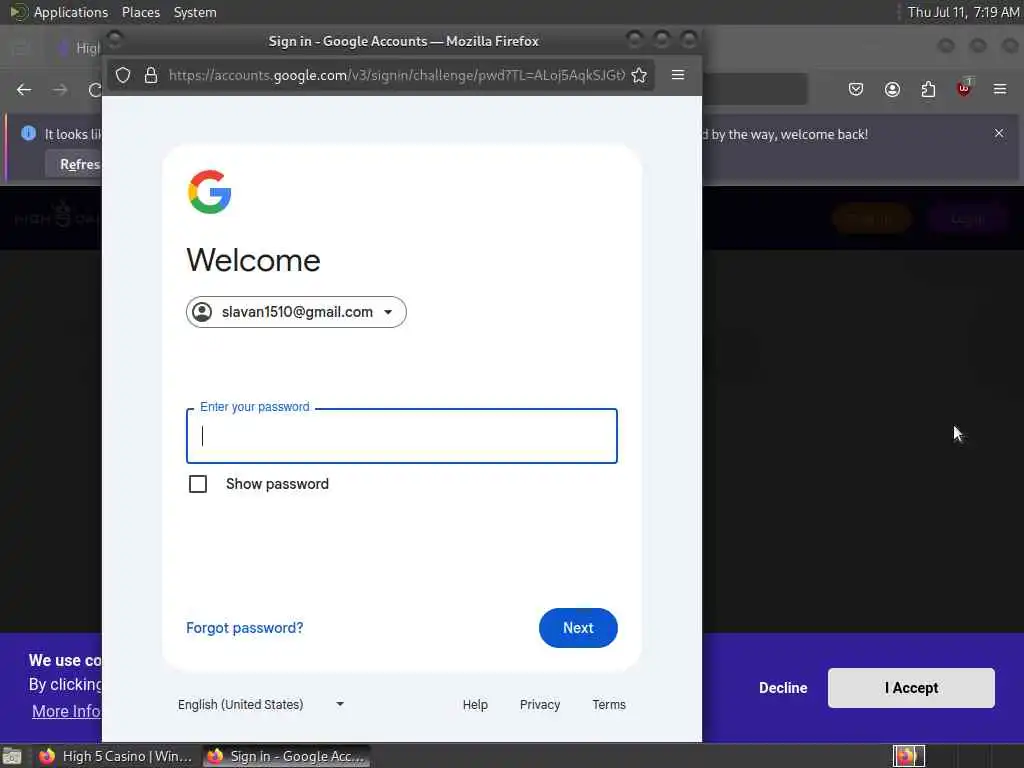Open the Privacy link in the footer
The height and width of the screenshot is (768, 1024).
pos(539,705)
